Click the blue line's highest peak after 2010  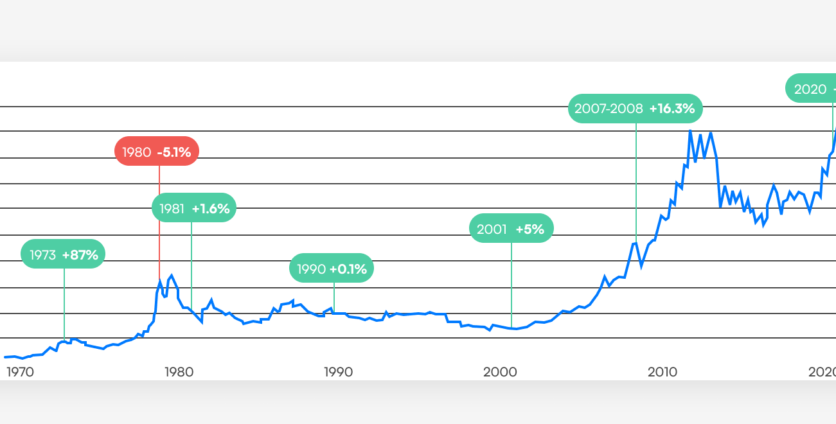[691, 131]
